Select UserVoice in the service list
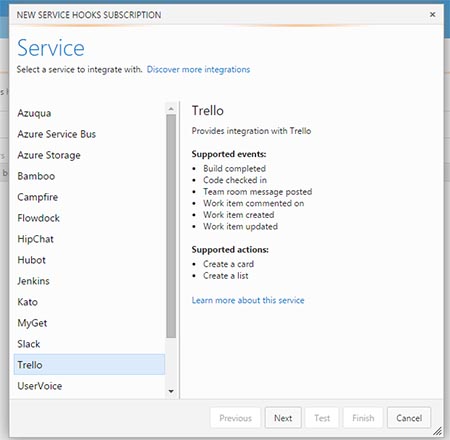The image size is (450, 440). 89,386
